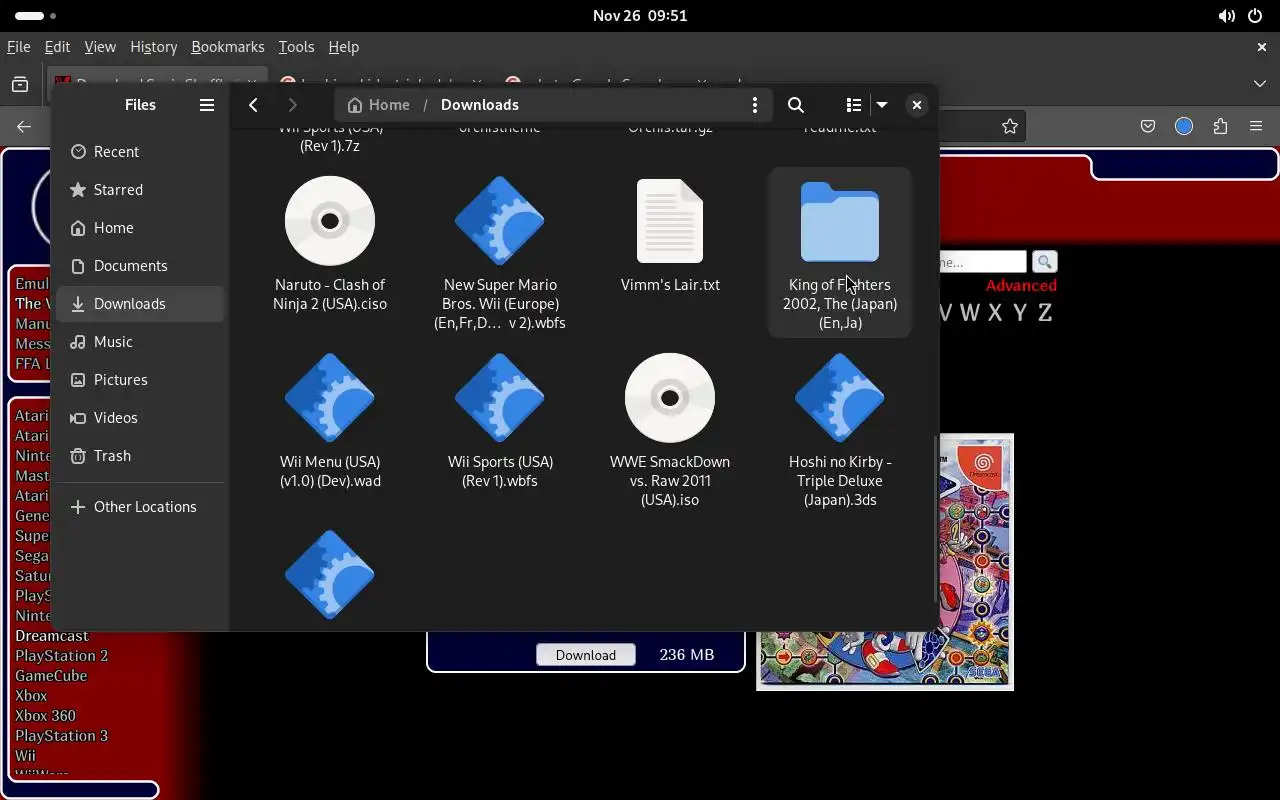
Task: Go forward in Files navigation
Action: (292, 105)
